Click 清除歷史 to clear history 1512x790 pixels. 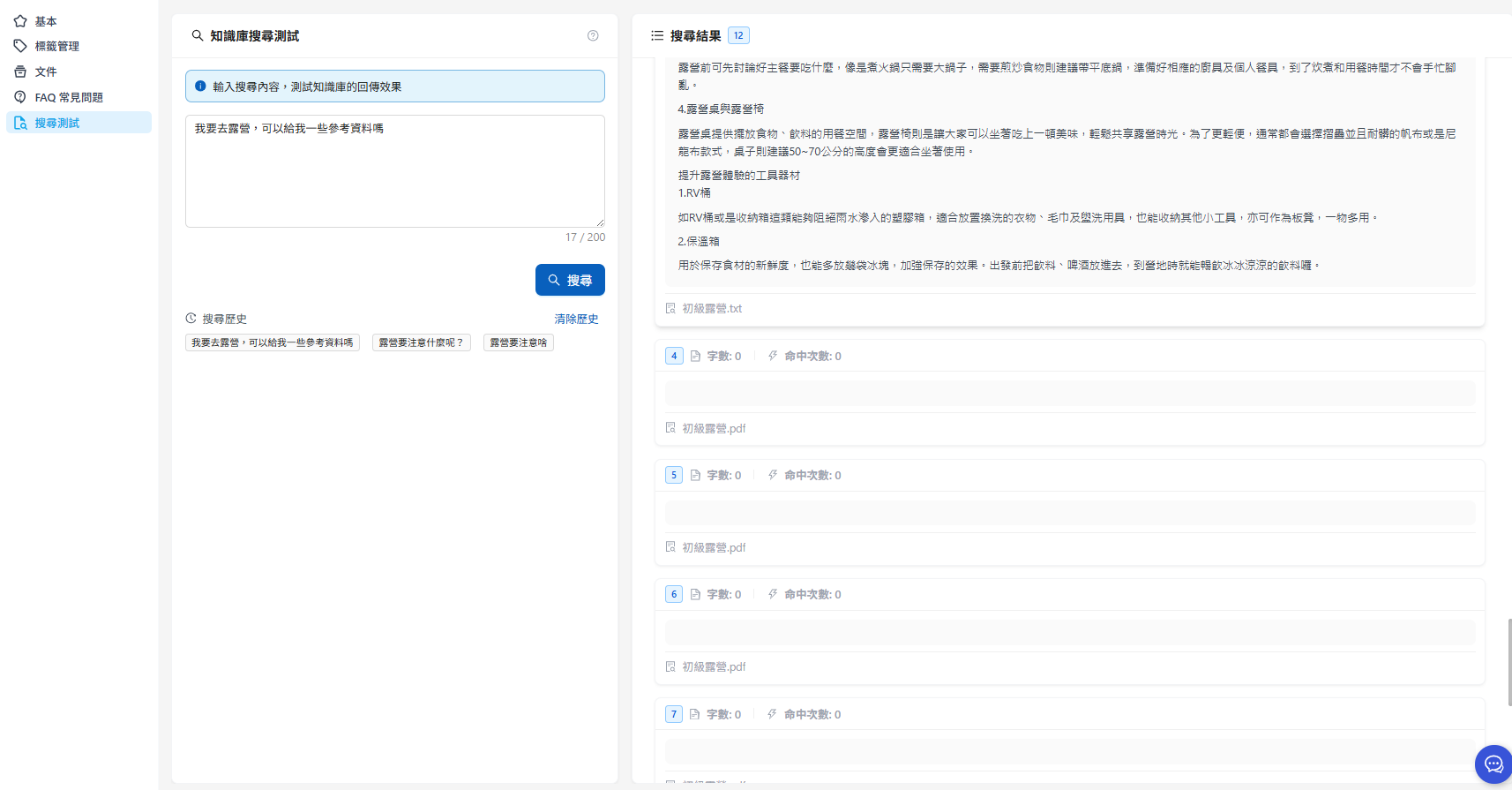[576, 319]
